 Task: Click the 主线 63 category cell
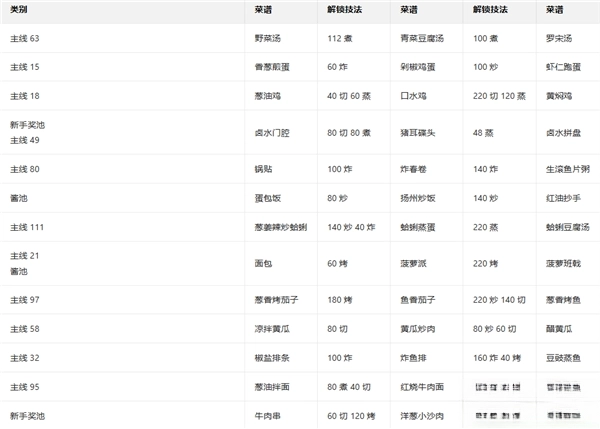point(24,38)
